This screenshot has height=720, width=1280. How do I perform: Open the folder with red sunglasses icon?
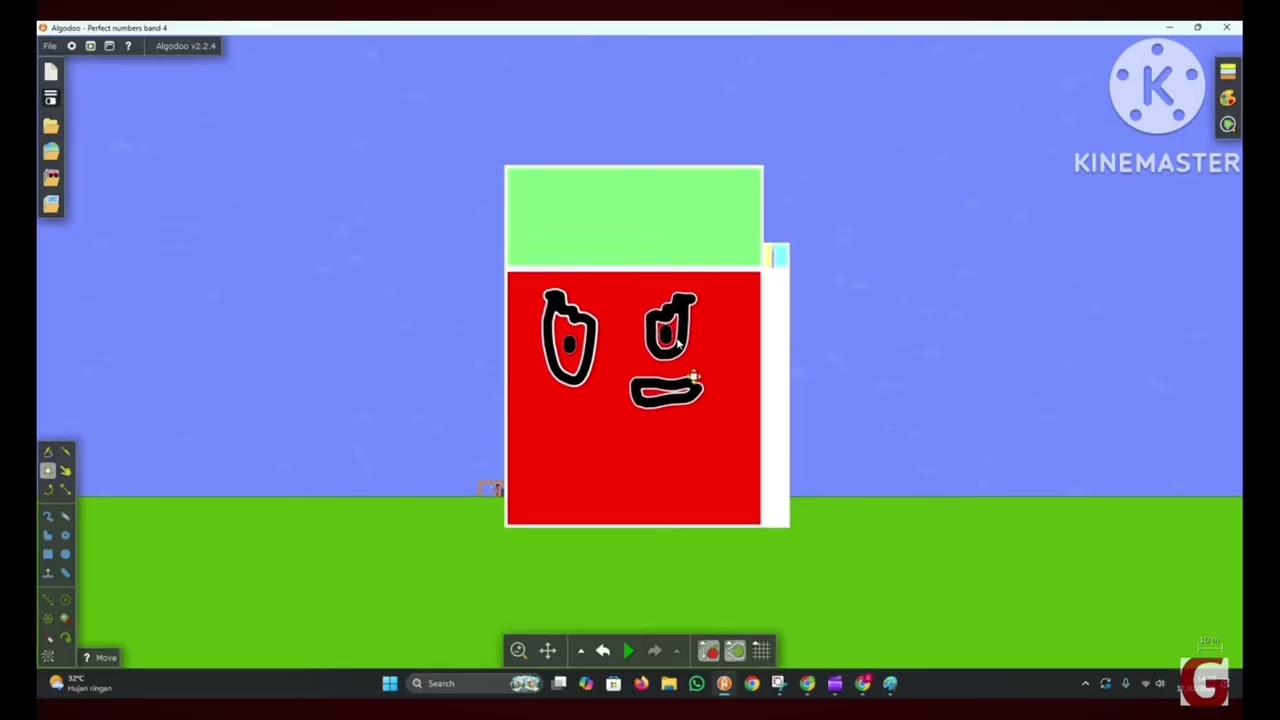51,177
